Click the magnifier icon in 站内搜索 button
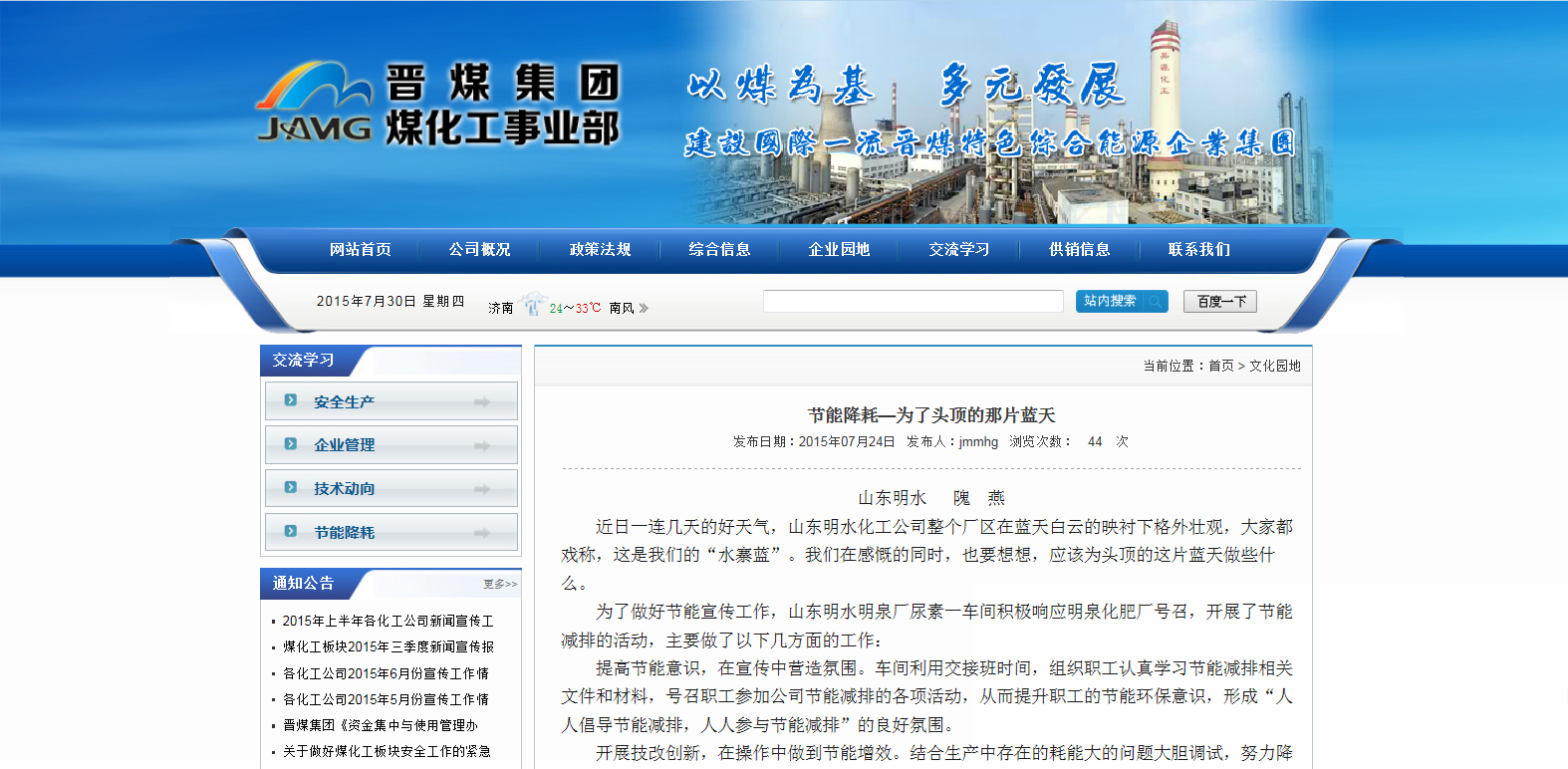Viewport: 1568px width, 769px height. [x=1155, y=302]
